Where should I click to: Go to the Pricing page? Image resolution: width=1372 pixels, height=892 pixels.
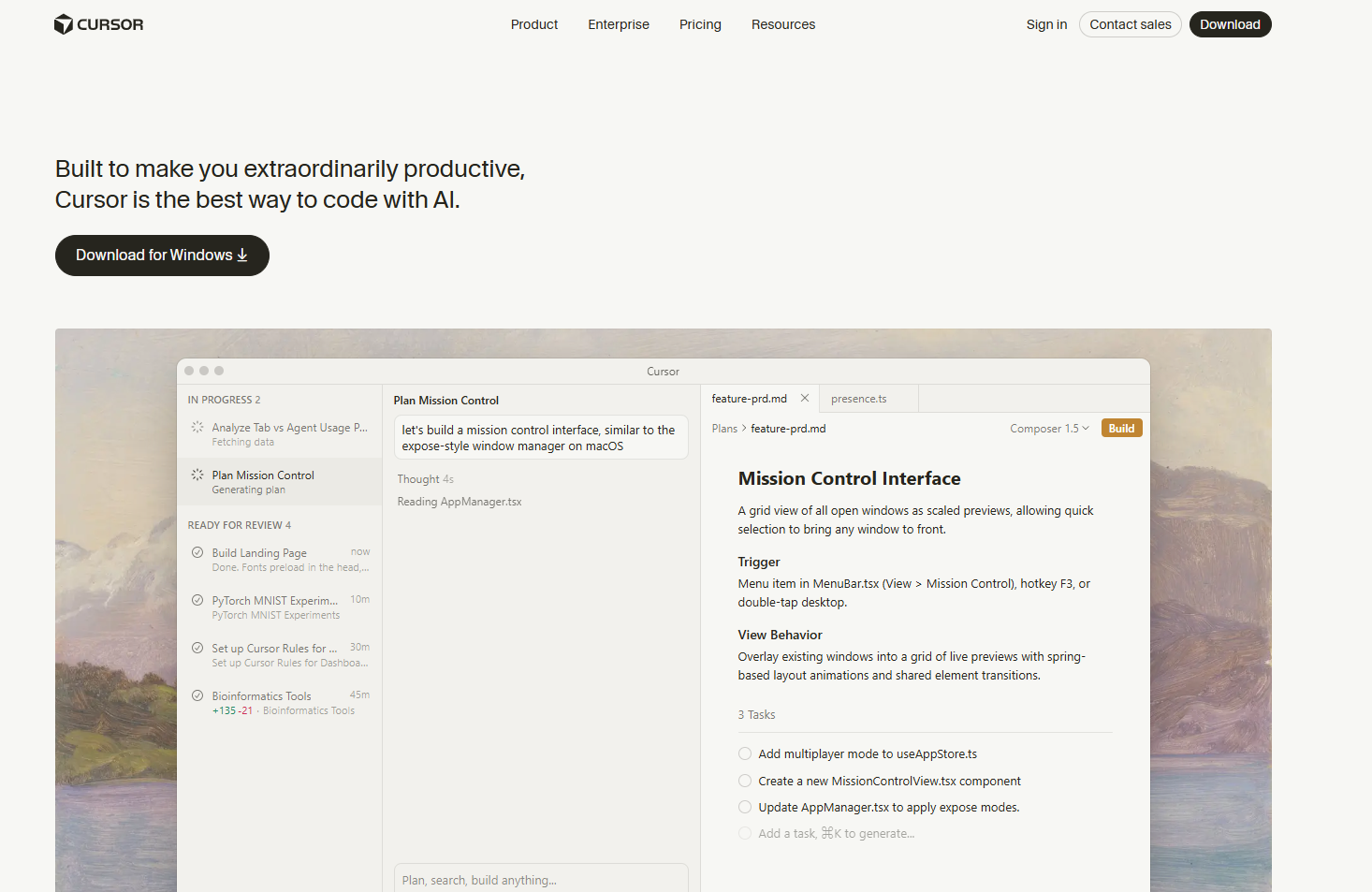[x=700, y=24]
